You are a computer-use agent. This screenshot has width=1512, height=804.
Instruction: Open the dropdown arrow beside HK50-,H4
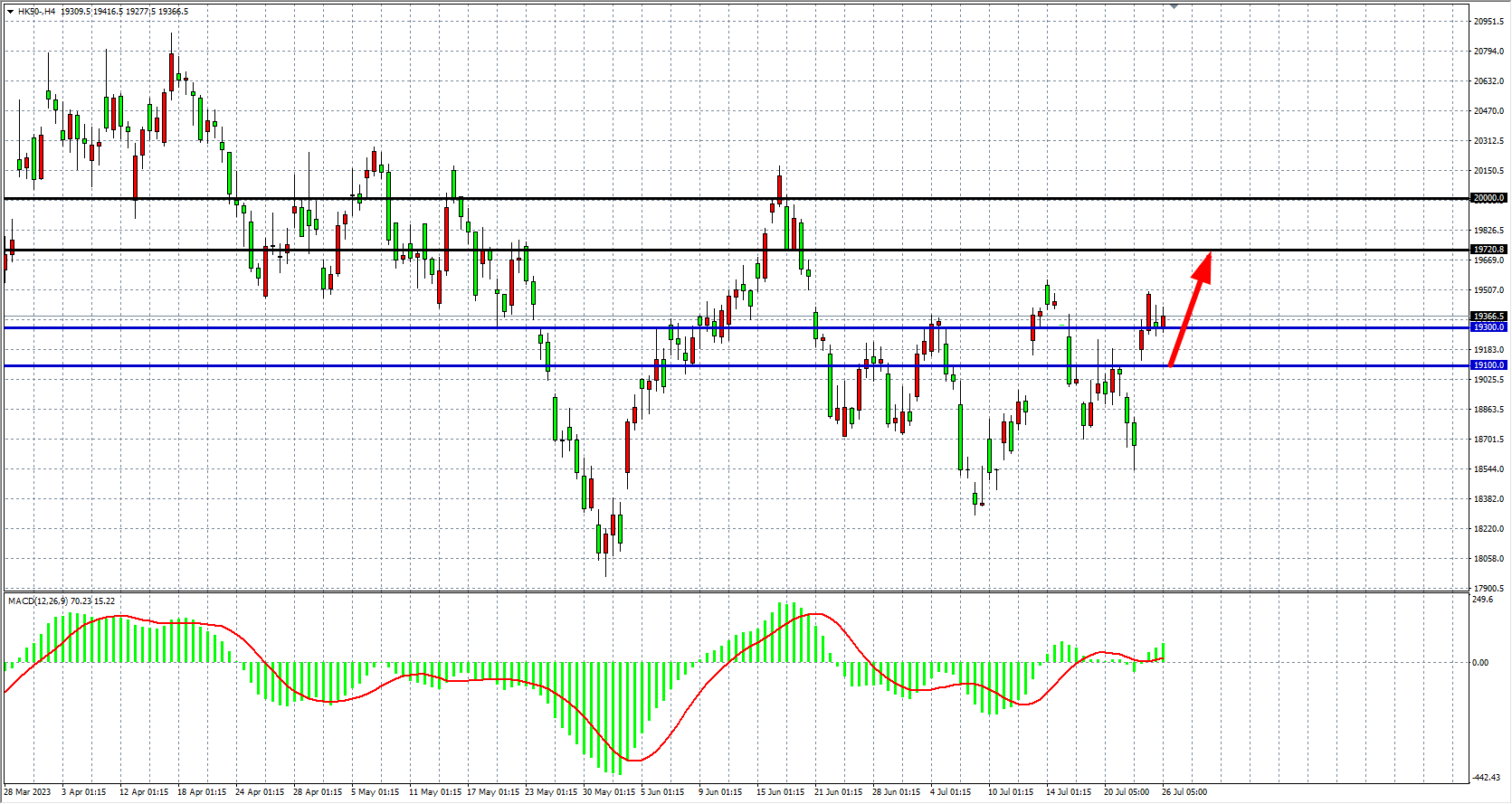[10, 12]
